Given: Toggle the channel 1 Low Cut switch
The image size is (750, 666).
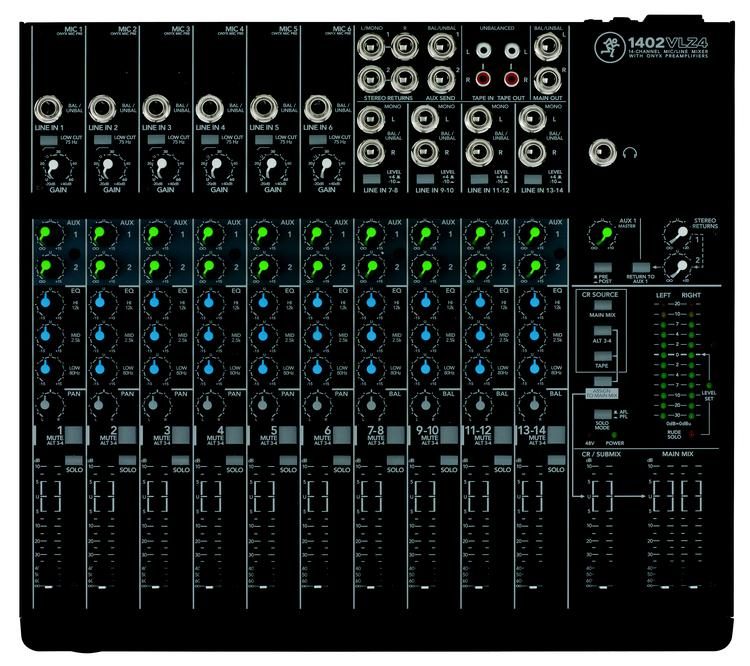Looking at the screenshot, I should 49,140.
